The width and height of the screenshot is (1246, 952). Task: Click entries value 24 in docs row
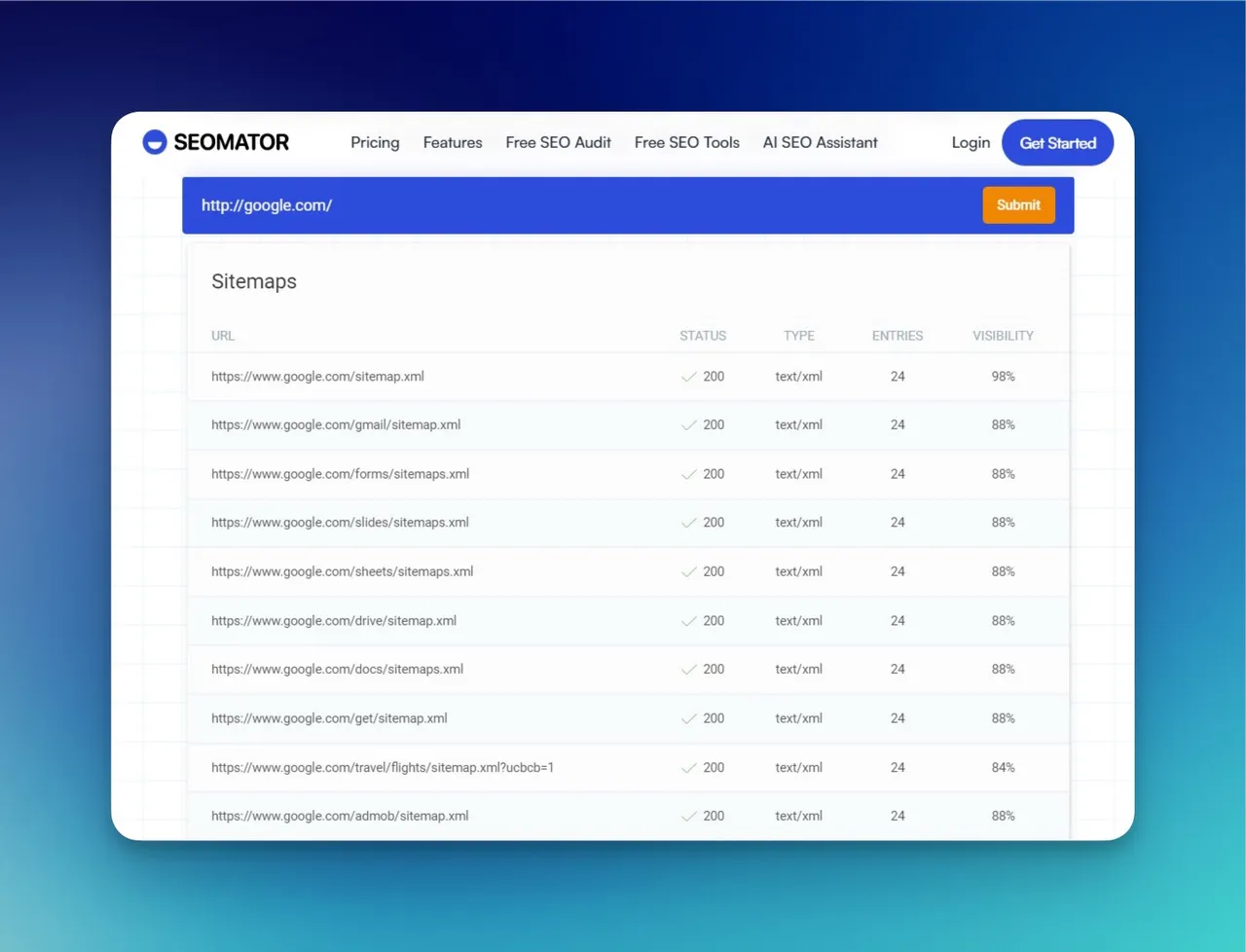click(898, 669)
